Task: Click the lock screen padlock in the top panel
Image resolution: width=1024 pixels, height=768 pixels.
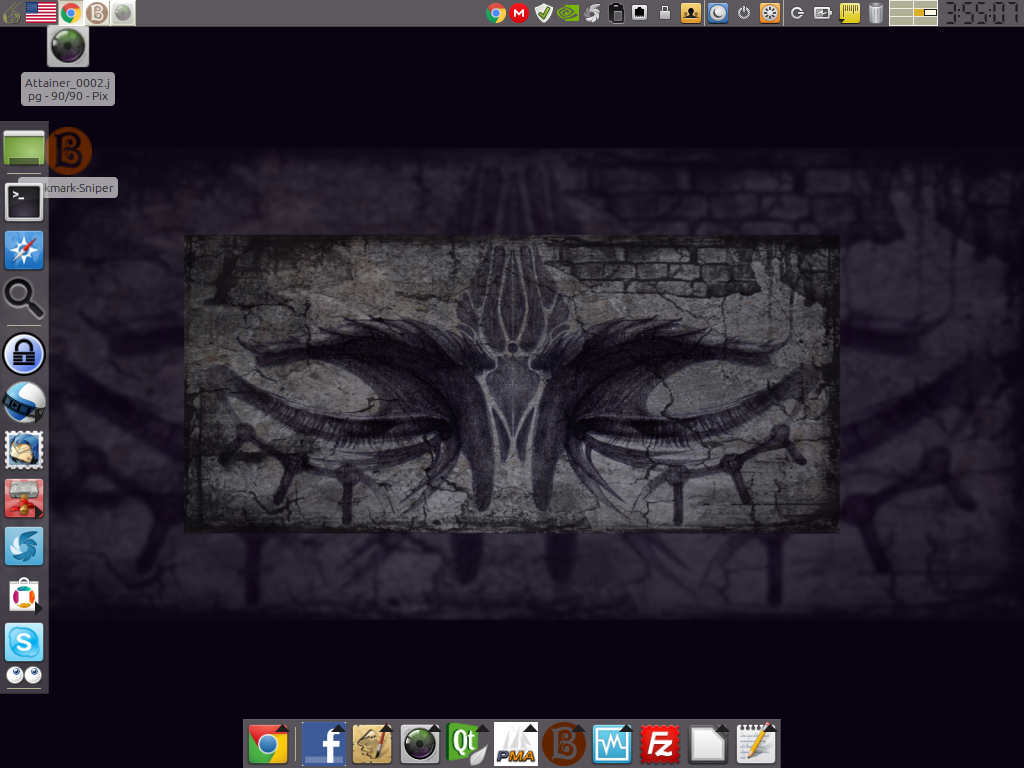Action: (665, 12)
